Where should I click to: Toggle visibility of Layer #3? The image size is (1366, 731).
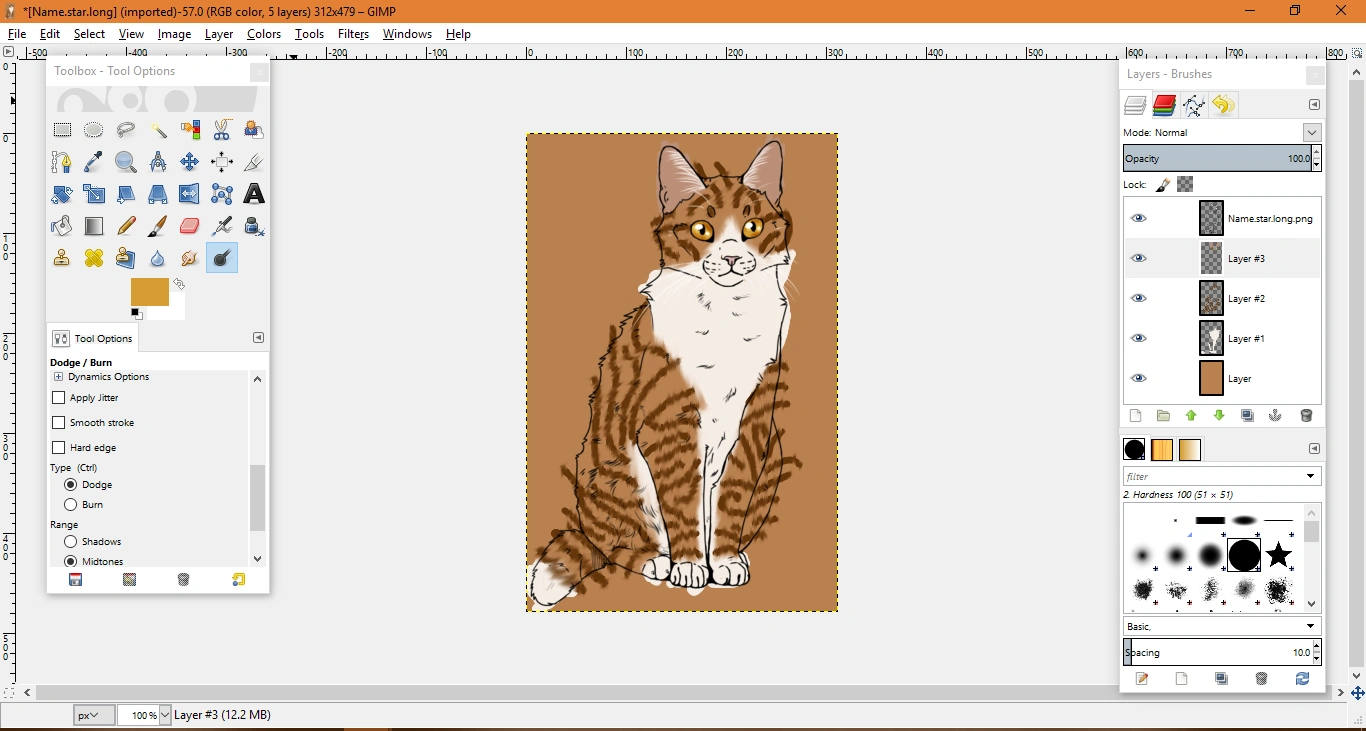[1139, 258]
